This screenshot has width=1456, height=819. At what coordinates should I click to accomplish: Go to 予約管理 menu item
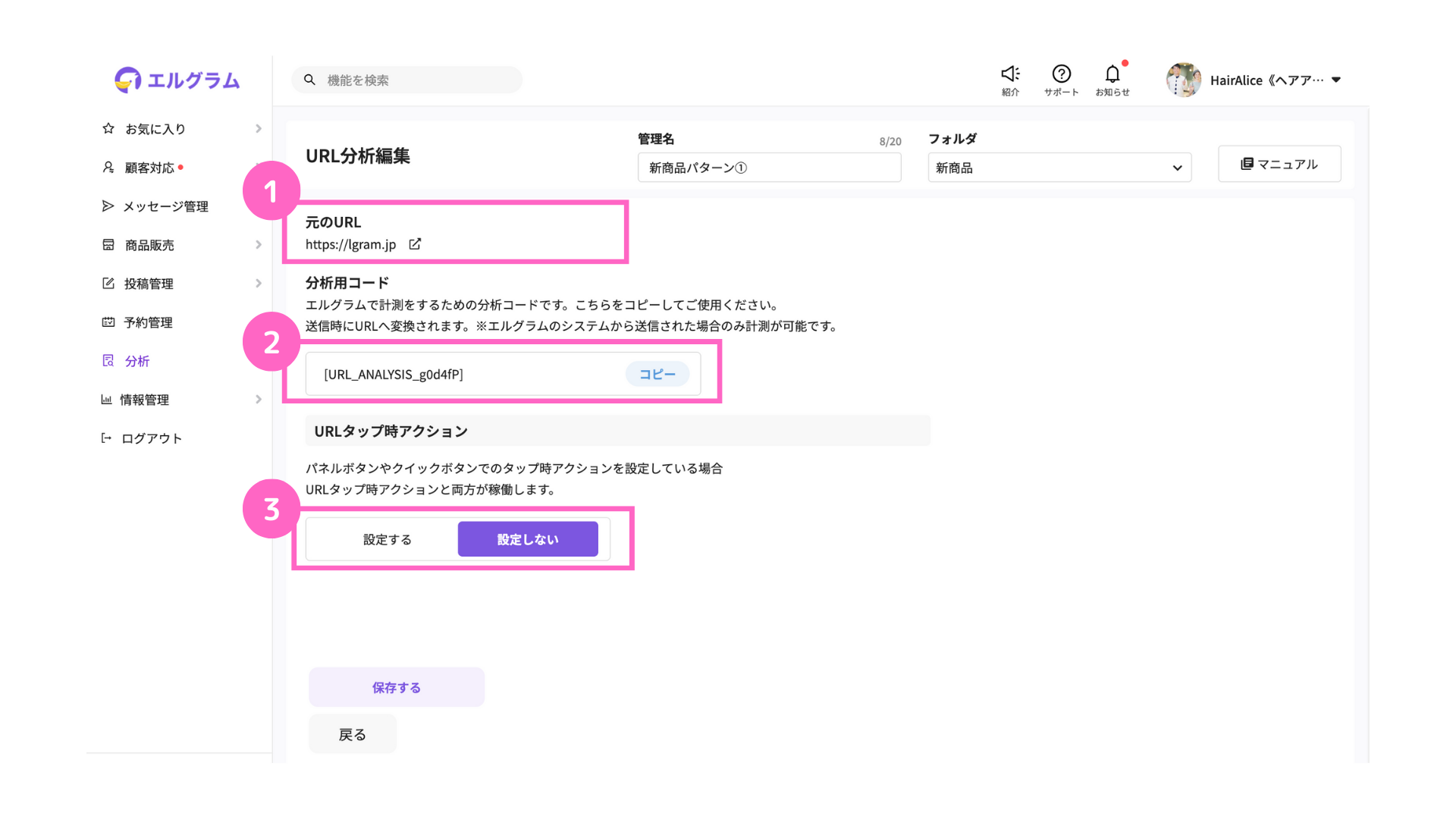click(x=148, y=322)
